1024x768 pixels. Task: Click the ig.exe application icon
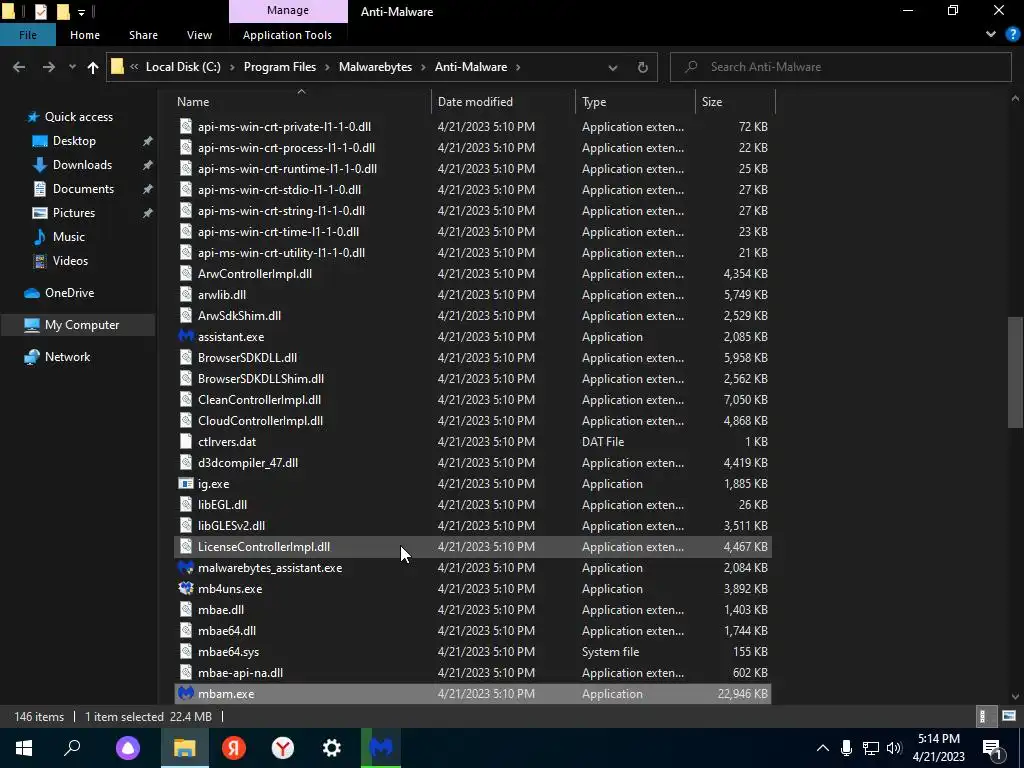click(186, 484)
